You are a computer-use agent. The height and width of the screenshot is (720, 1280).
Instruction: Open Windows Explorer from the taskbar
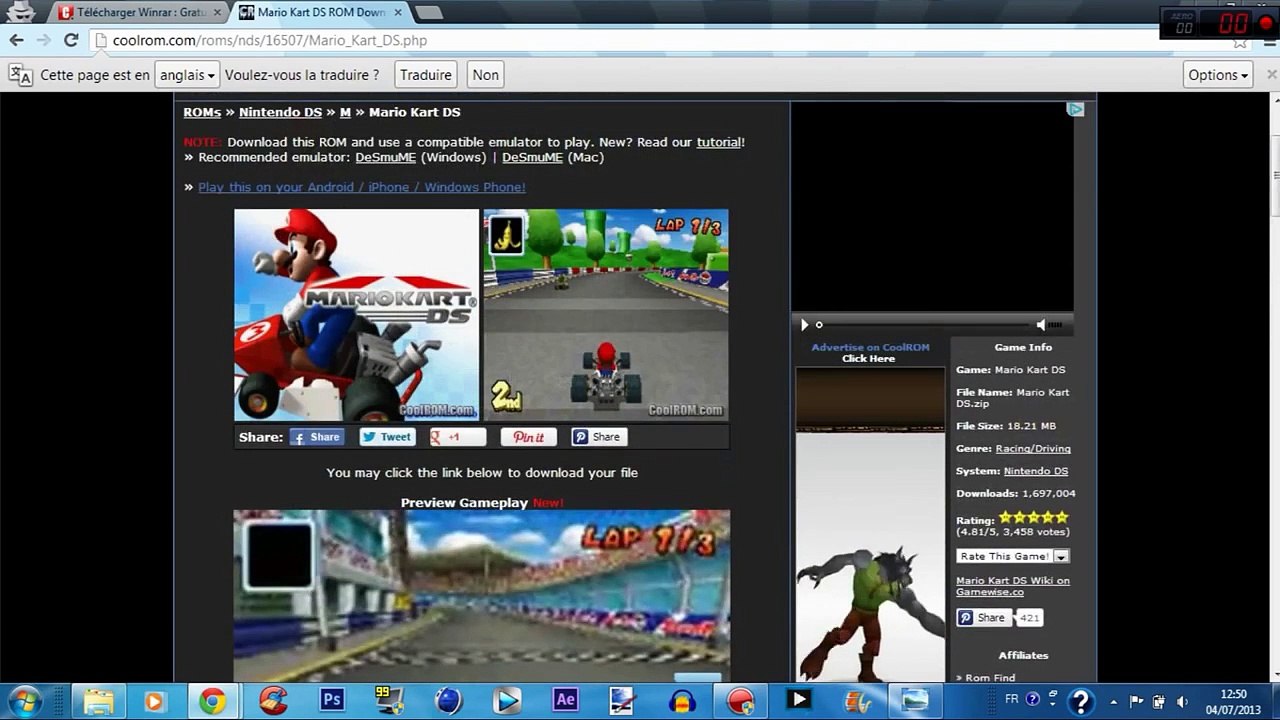[98, 701]
